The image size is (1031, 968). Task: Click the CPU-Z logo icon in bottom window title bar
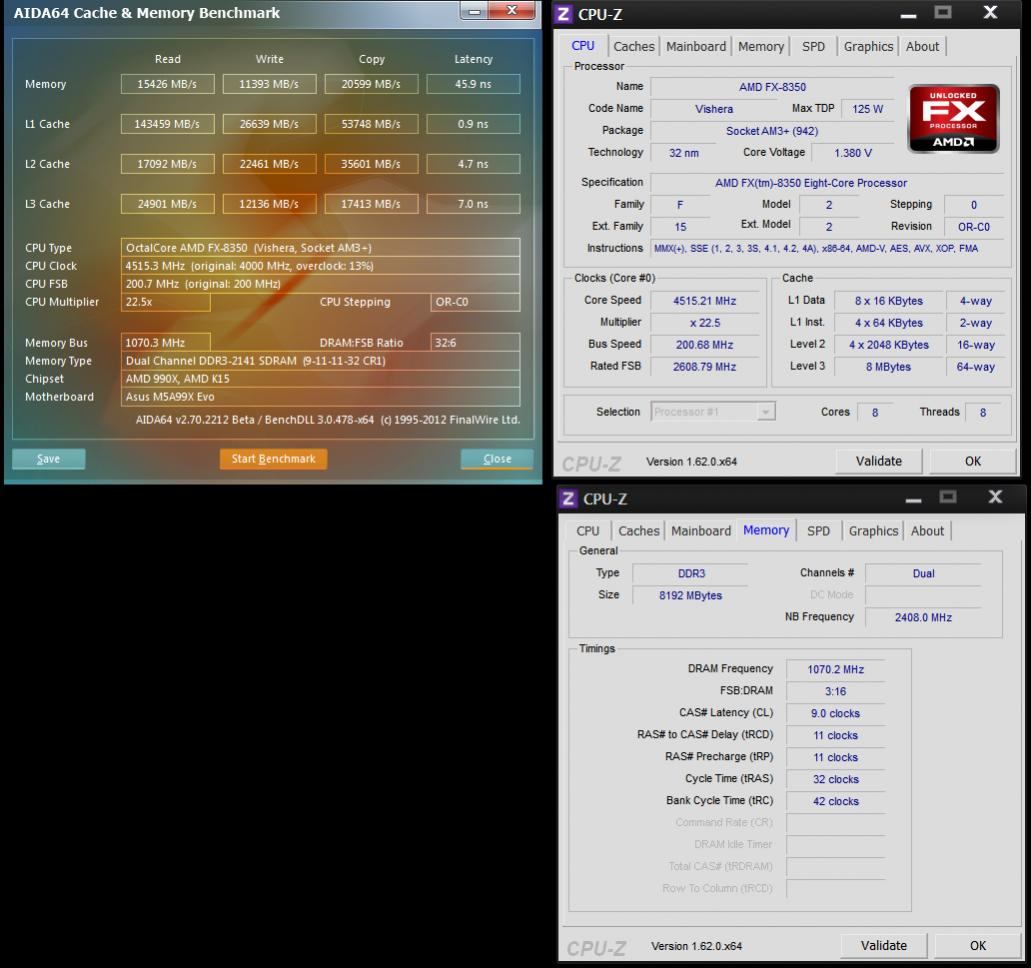(568, 498)
